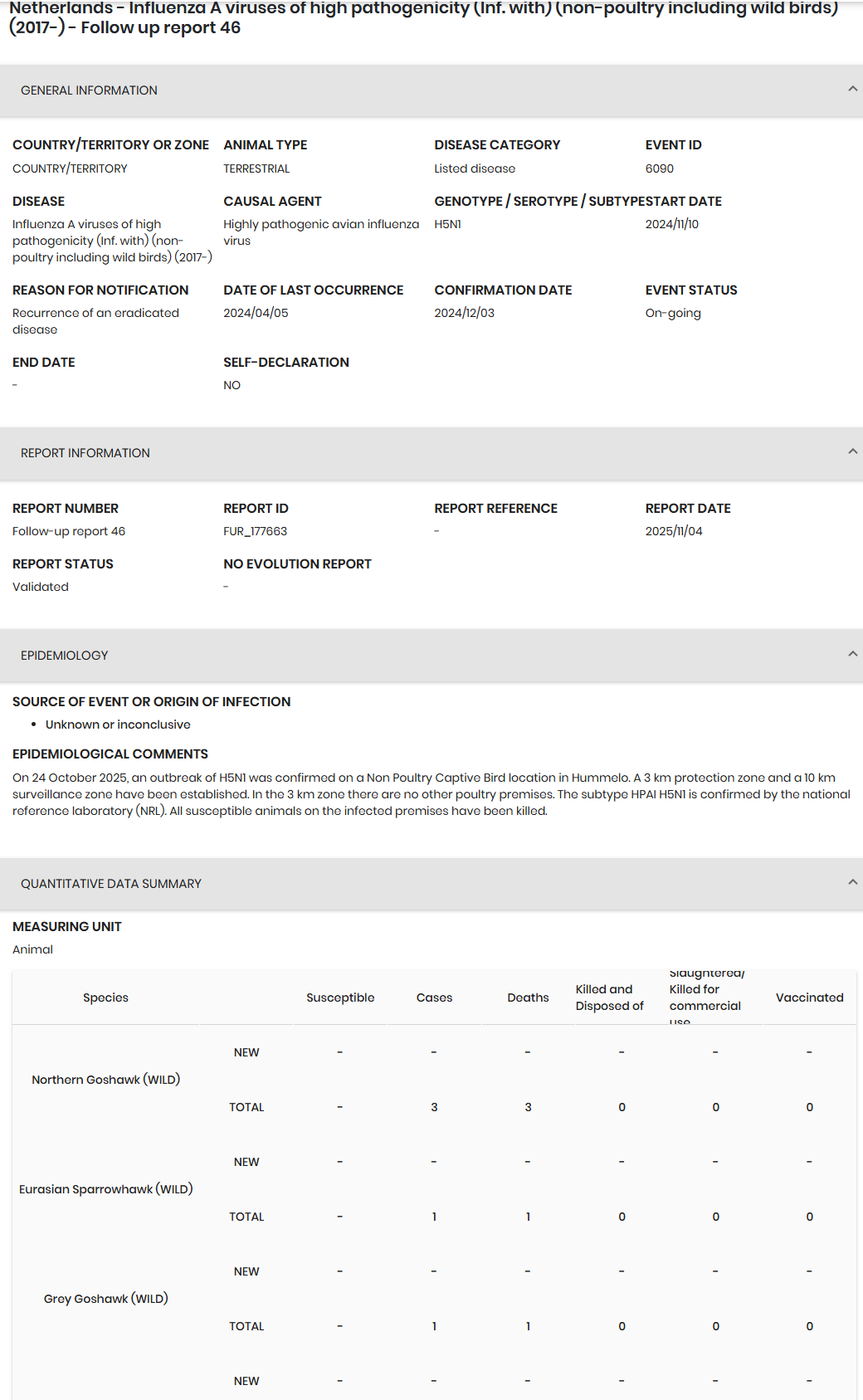Viewport: 863px width, 1400px height.
Task: Select the Killed and Disposed of header
Action: point(610,998)
